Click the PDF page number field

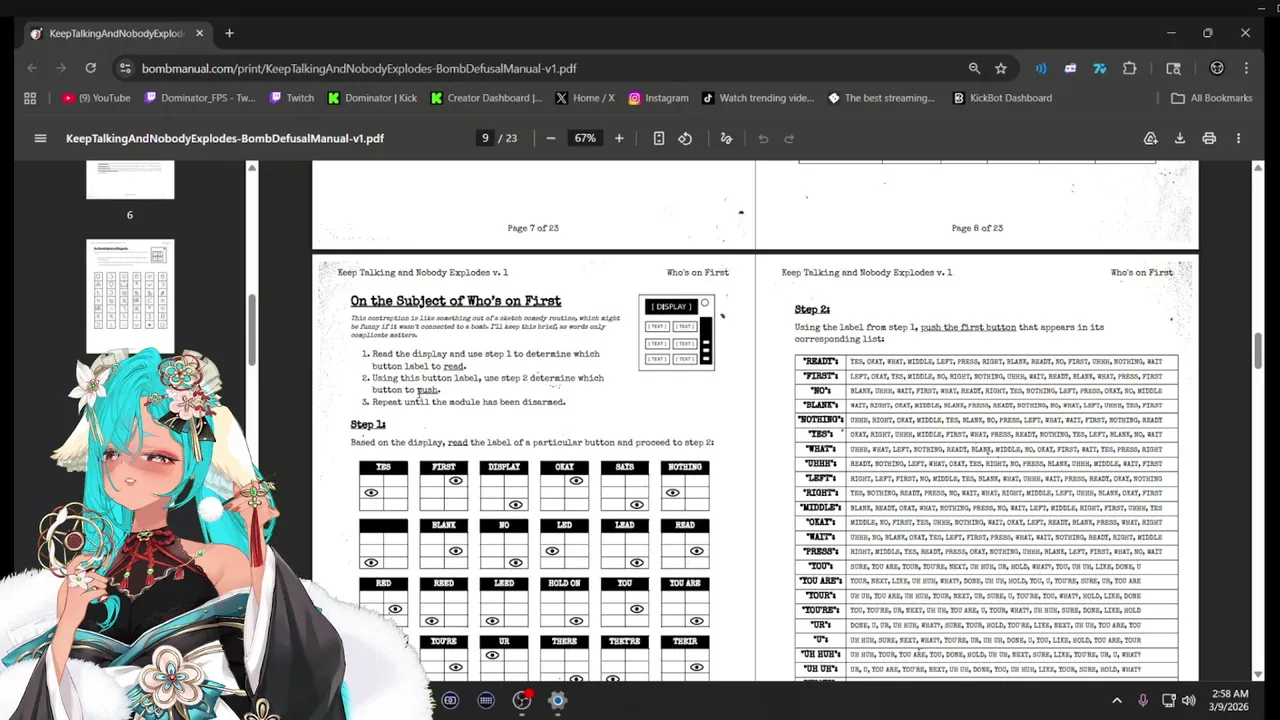485,138
